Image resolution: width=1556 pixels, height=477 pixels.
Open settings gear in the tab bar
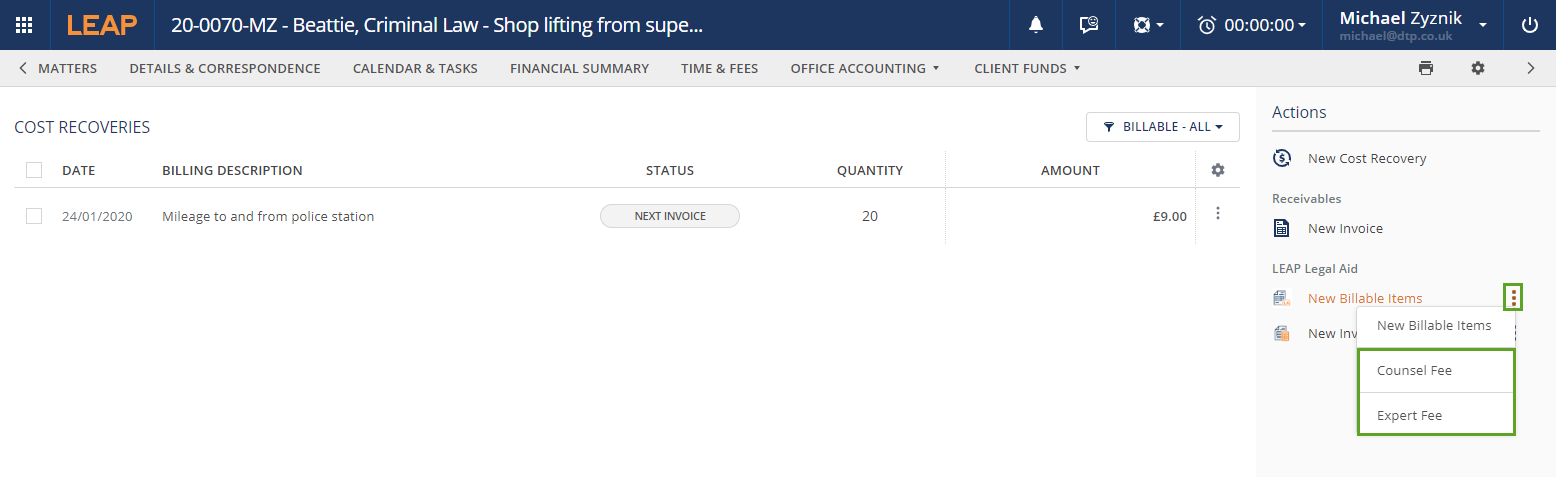click(x=1477, y=68)
